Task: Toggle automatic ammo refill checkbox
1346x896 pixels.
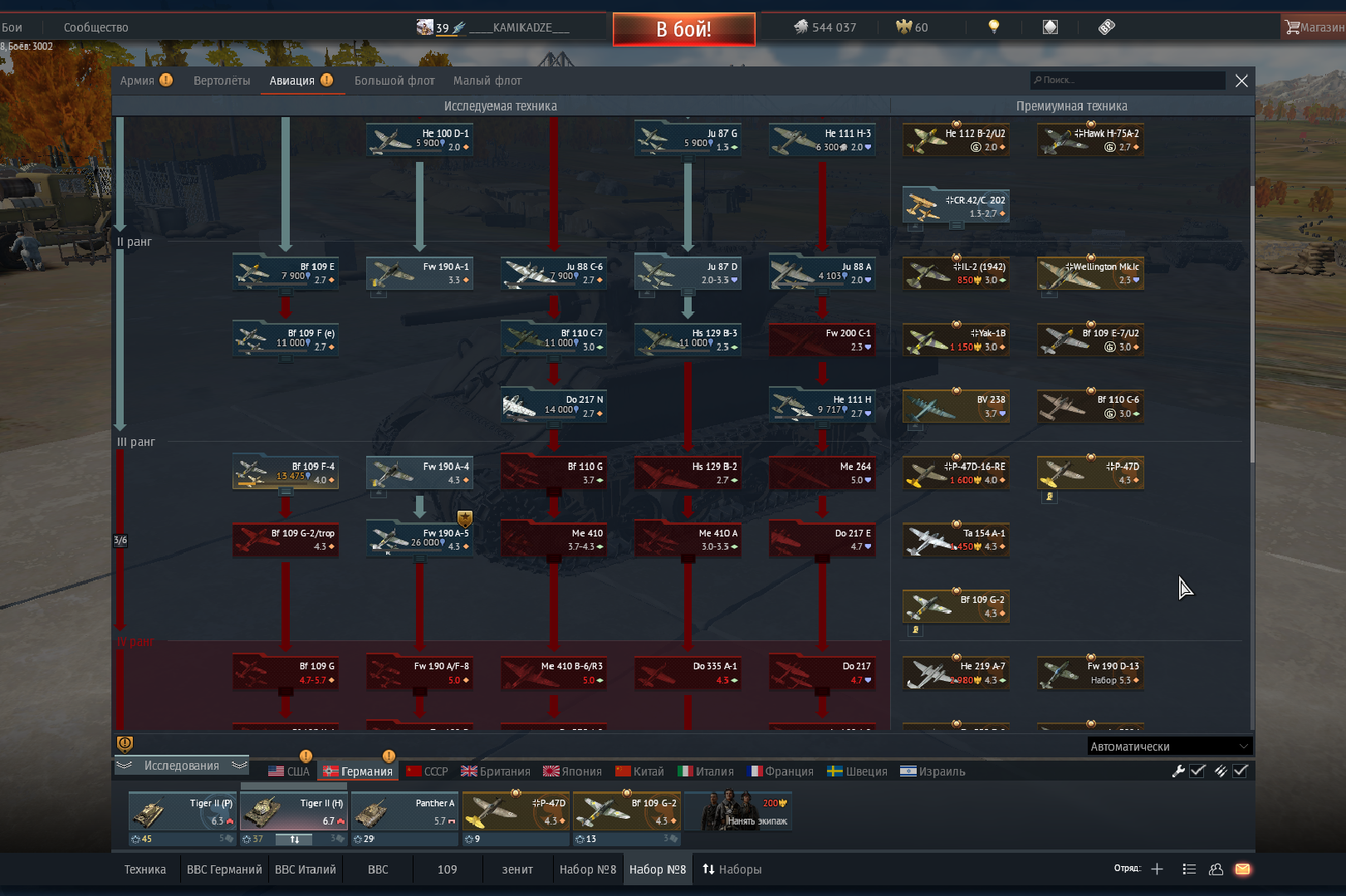Action: [x=1241, y=771]
